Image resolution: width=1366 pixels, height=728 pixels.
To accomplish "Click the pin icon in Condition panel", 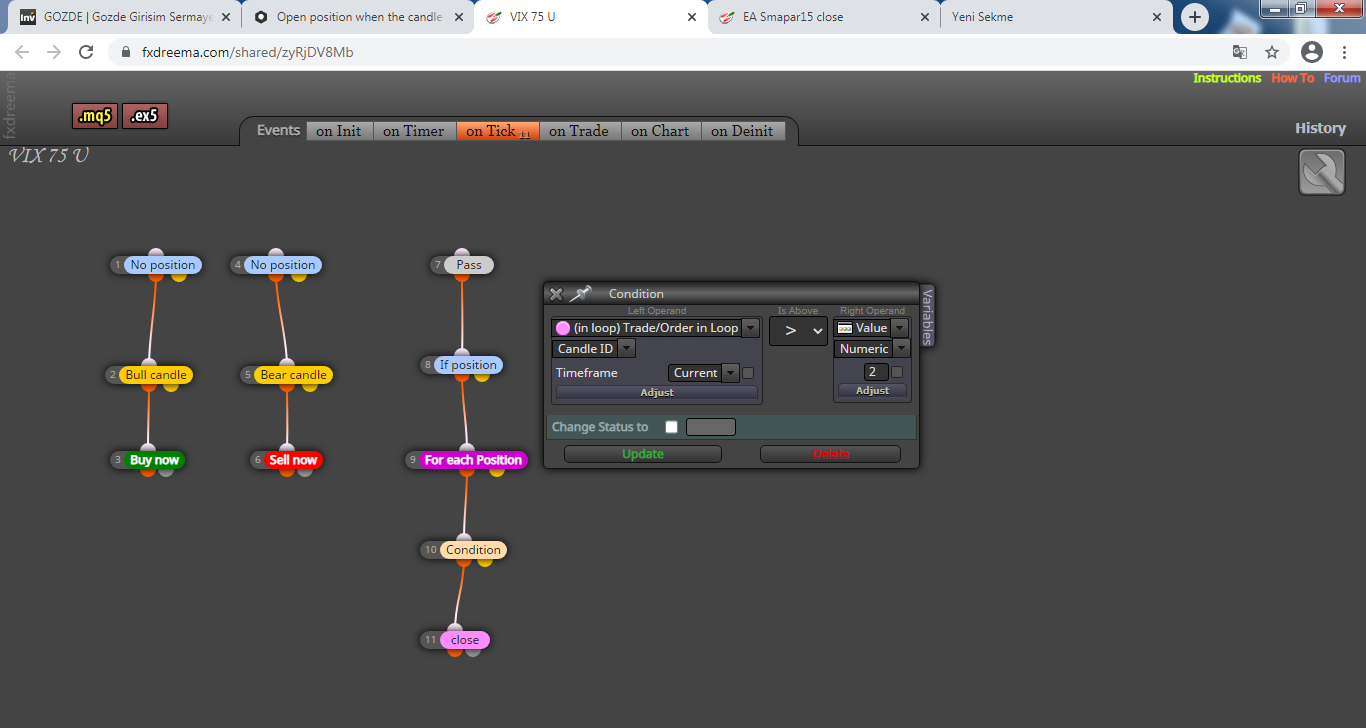I will click(581, 293).
